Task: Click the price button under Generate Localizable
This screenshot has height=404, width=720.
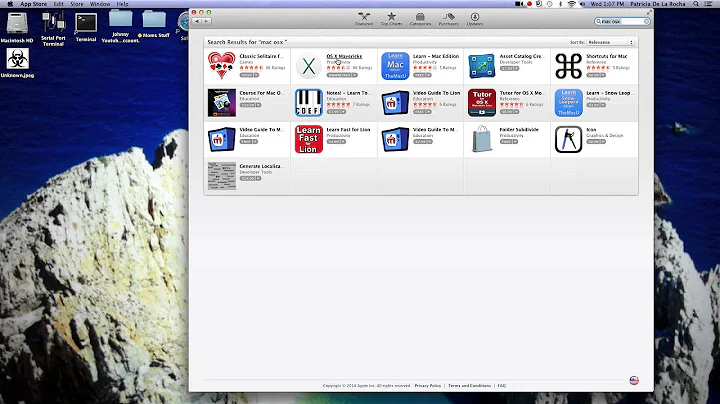Action: [x=250, y=178]
